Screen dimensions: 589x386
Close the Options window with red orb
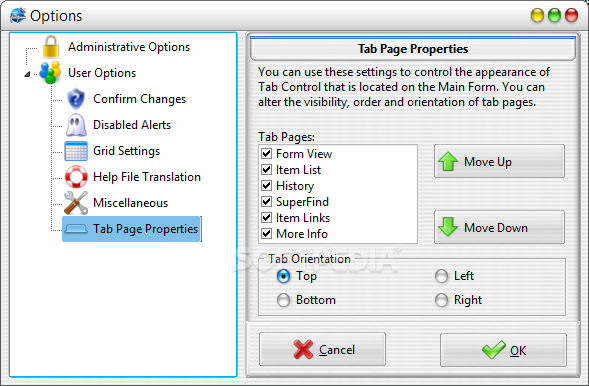(572, 15)
